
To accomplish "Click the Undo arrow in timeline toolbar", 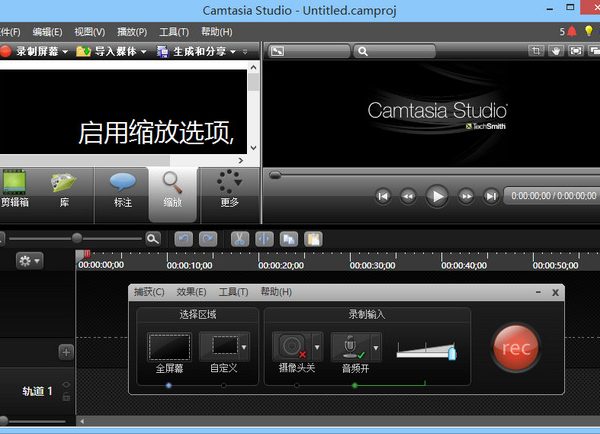I will [x=183, y=239].
